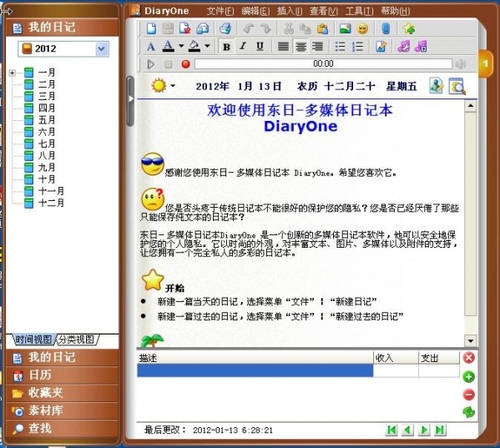Insert an emoticon with the smiley icon

click(x=363, y=29)
